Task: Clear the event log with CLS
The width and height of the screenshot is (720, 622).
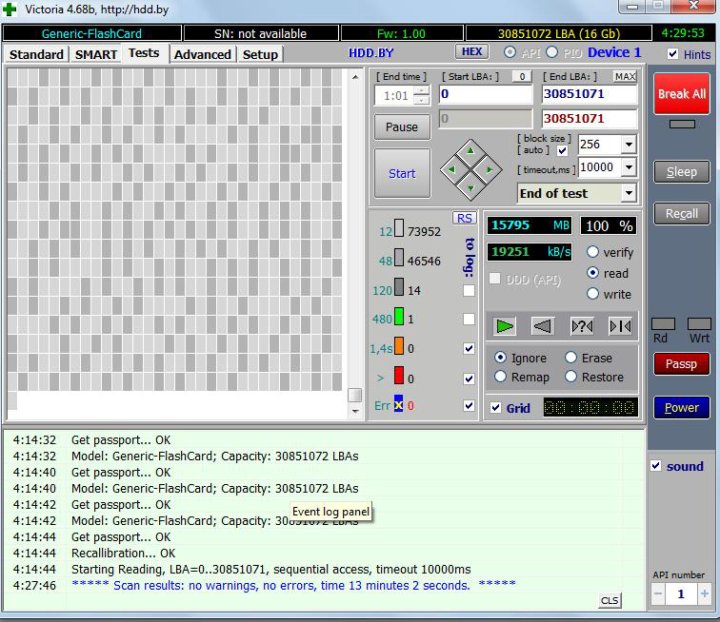Action: point(609,600)
